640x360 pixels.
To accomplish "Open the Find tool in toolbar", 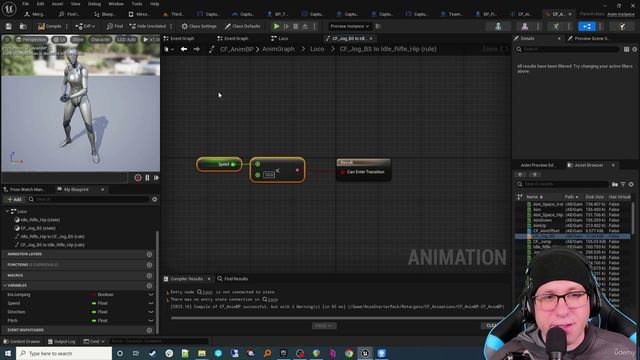I will click(115, 26).
